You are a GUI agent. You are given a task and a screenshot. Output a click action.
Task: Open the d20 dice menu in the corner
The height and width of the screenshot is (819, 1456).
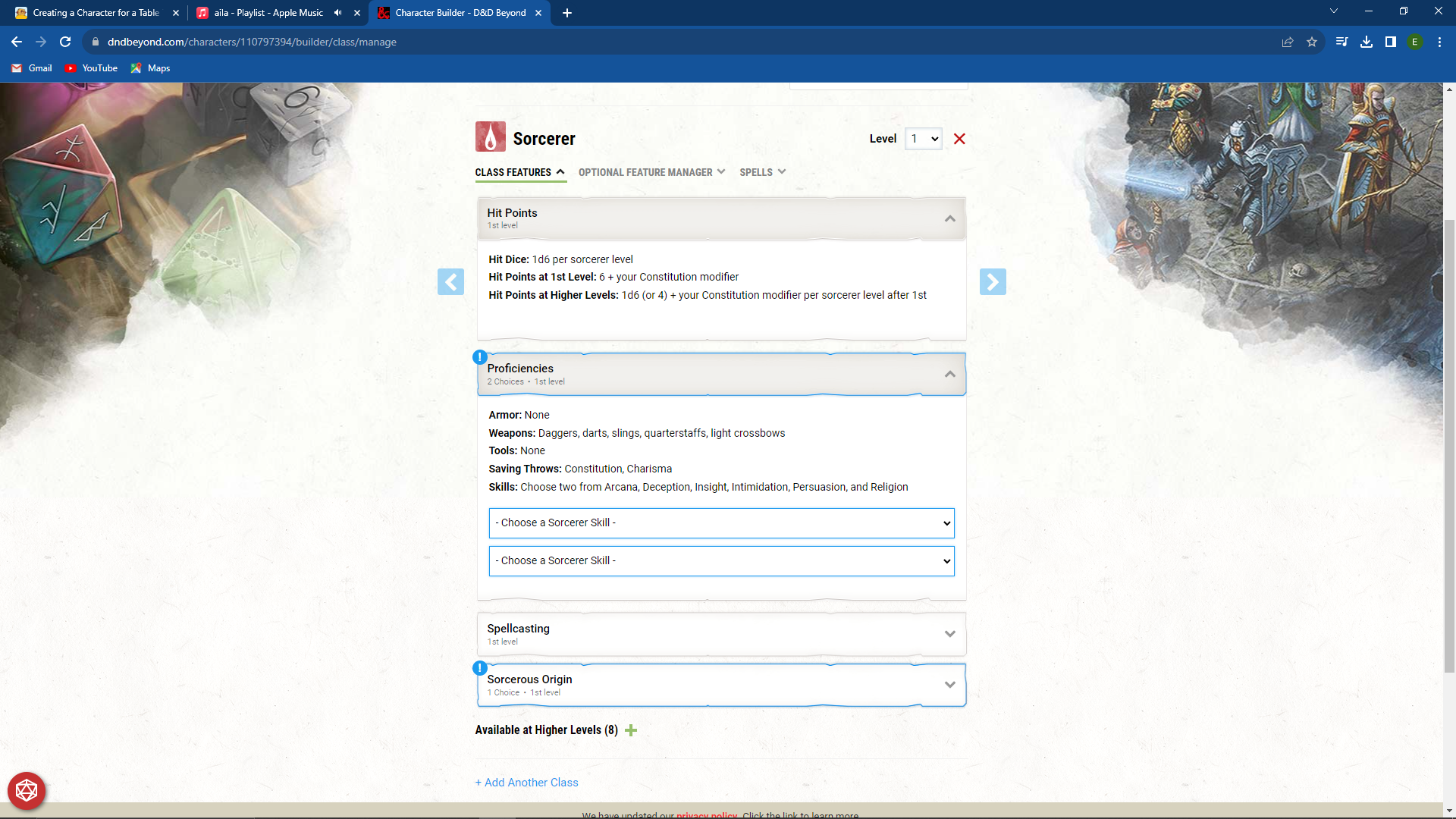pos(27,790)
